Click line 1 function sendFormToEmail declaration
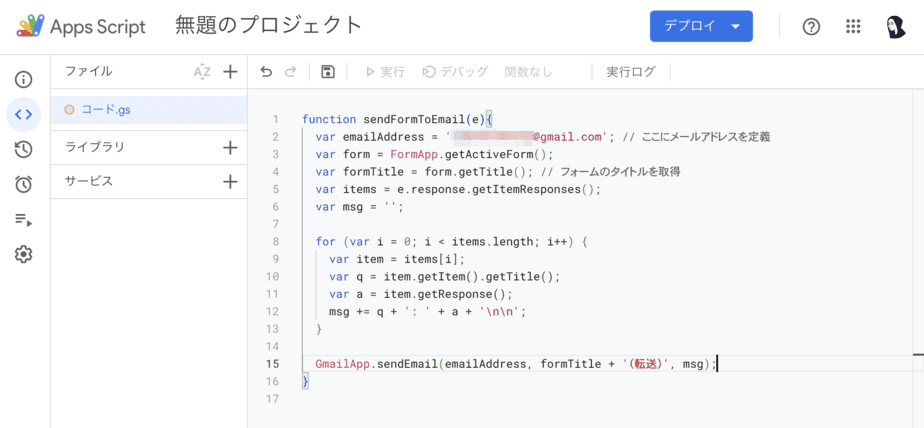Image resolution: width=924 pixels, height=428 pixels. tap(398, 120)
